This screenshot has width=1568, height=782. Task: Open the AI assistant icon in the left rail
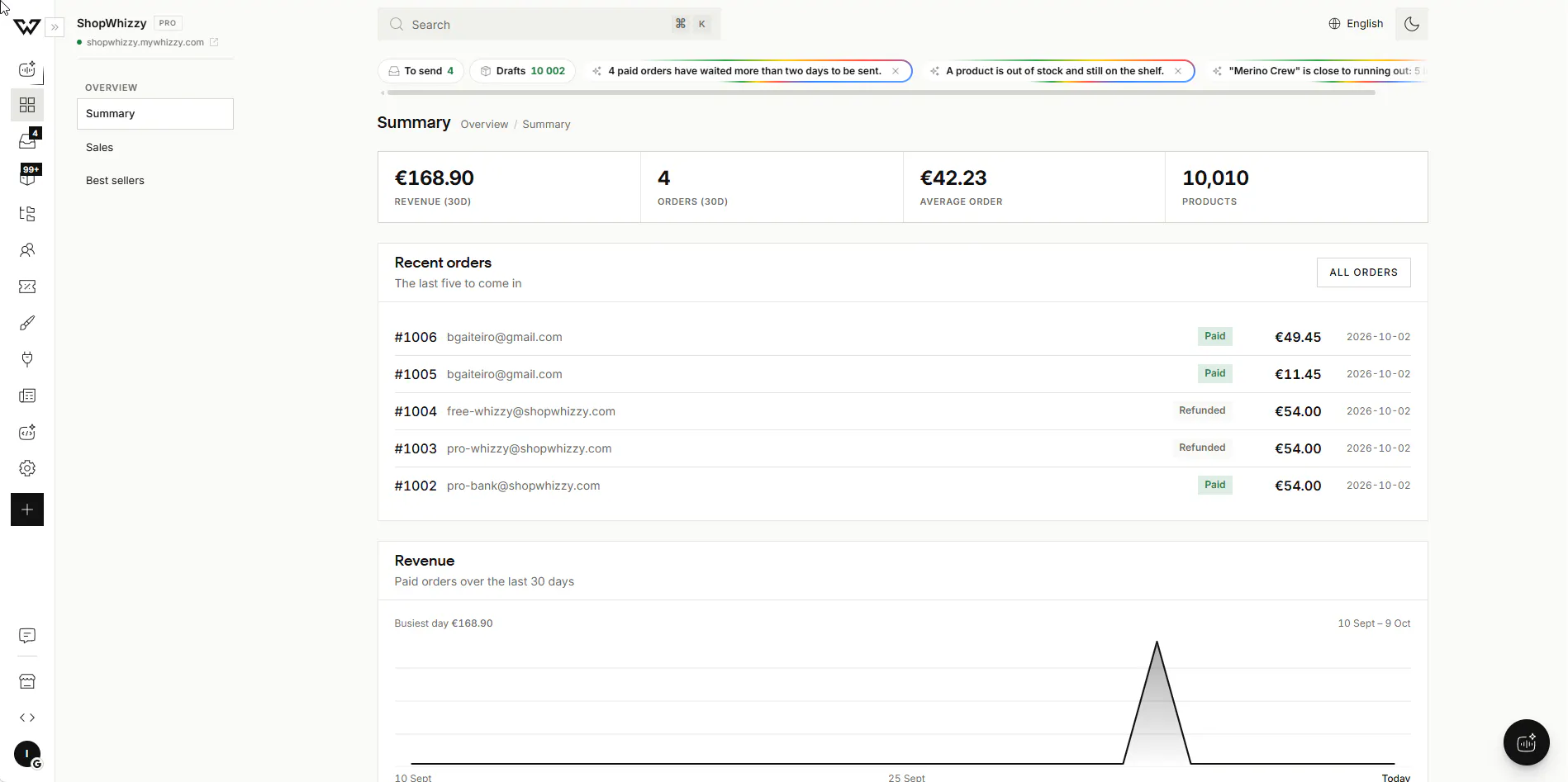pyautogui.click(x=27, y=69)
